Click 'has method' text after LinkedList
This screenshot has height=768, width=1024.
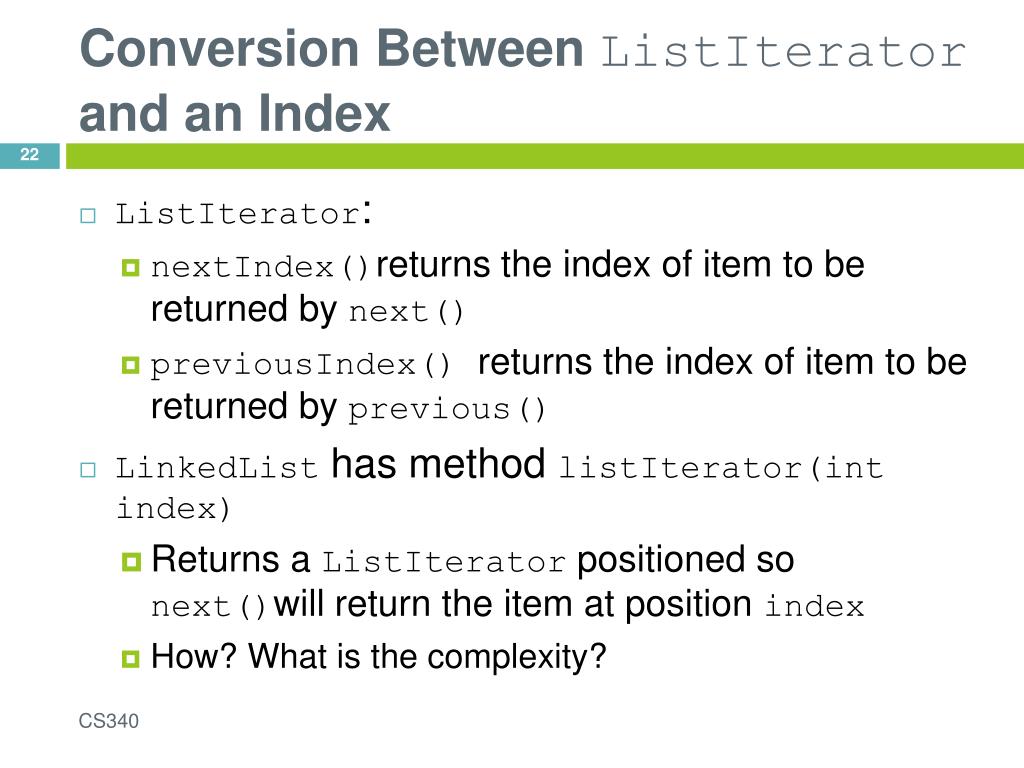tap(438, 465)
